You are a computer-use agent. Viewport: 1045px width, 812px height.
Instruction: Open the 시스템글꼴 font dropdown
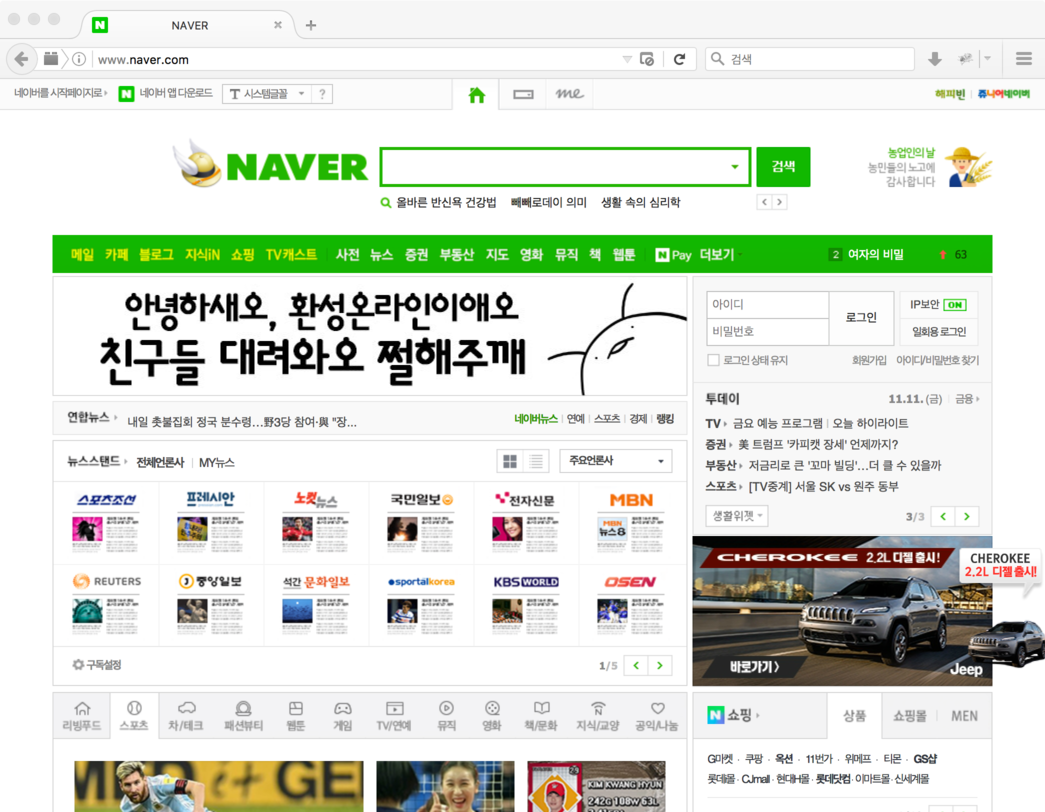tap(268, 94)
